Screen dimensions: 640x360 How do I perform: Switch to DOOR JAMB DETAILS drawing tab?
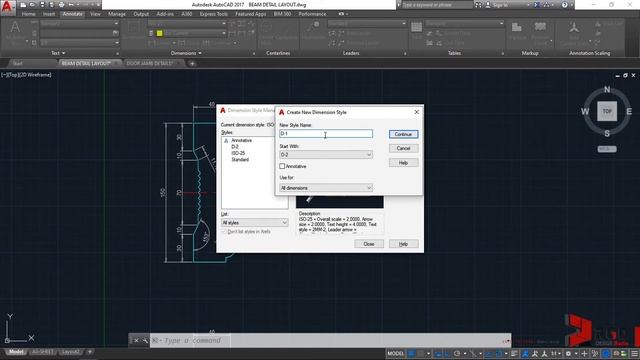(150, 64)
